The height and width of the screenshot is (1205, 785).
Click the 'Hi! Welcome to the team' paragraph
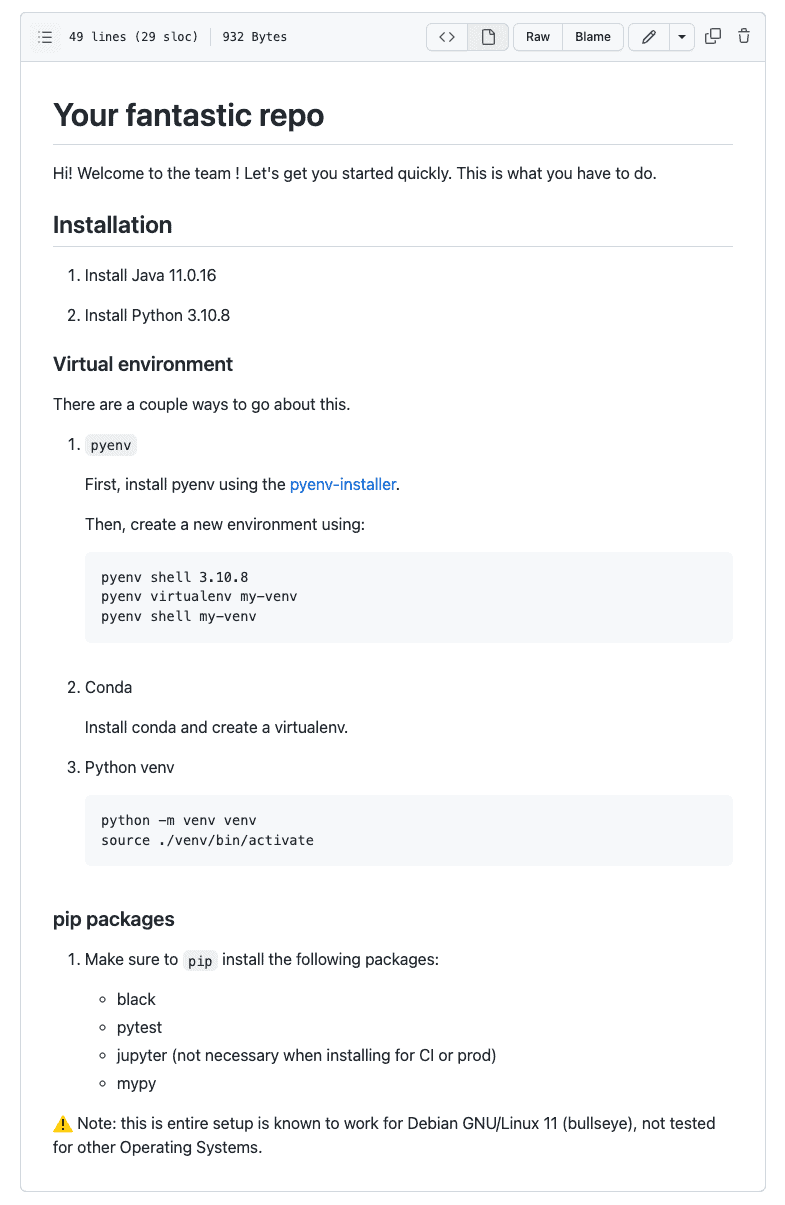[355, 173]
